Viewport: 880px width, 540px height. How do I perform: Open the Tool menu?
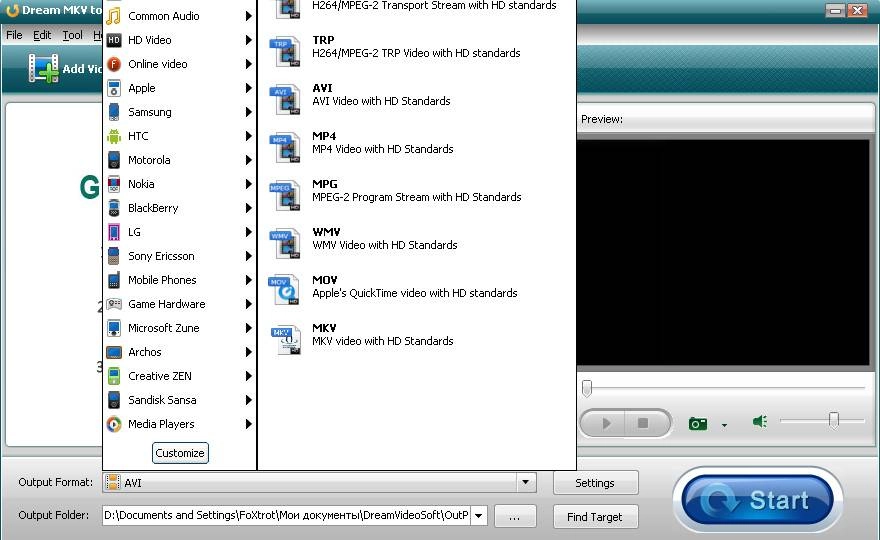(72, 35)
